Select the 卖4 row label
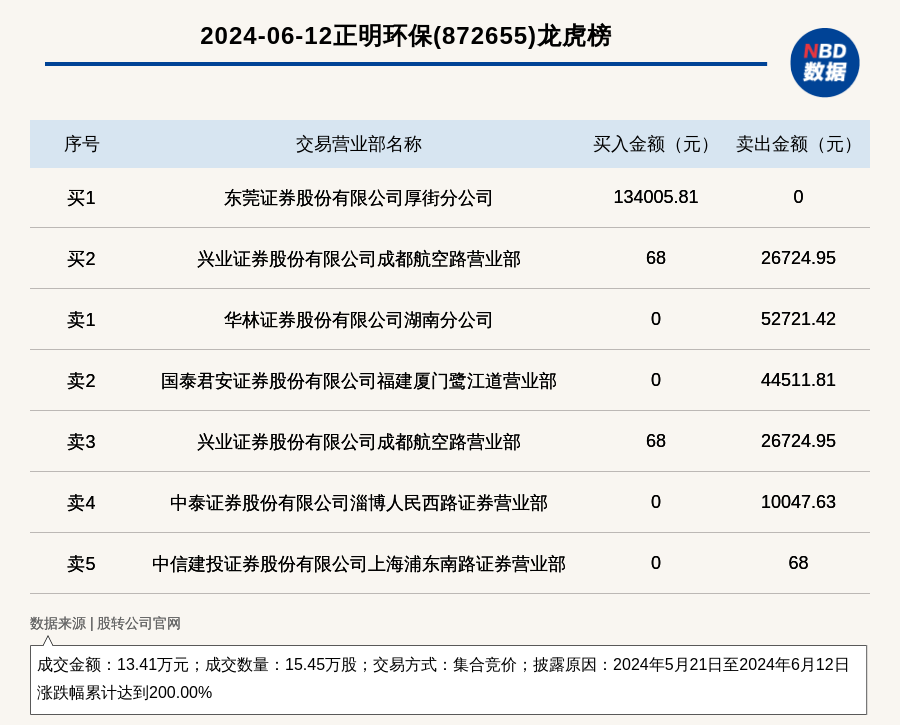 tap(81, 503)
